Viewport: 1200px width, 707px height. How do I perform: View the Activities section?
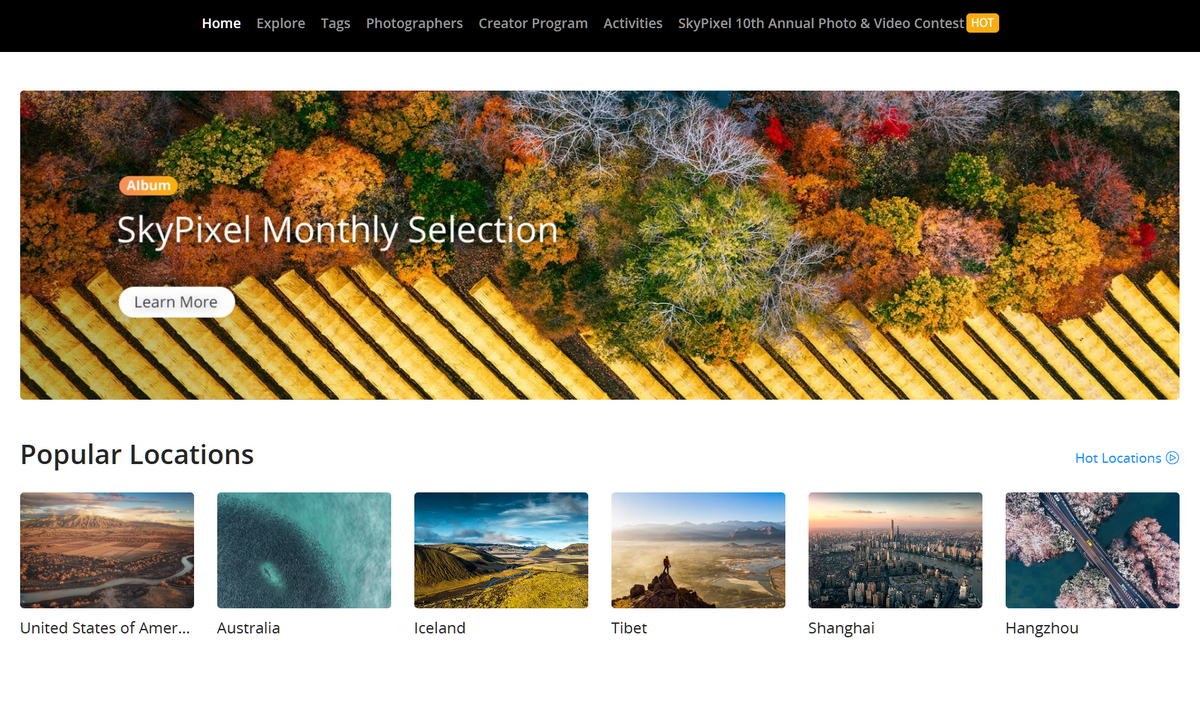632,23
